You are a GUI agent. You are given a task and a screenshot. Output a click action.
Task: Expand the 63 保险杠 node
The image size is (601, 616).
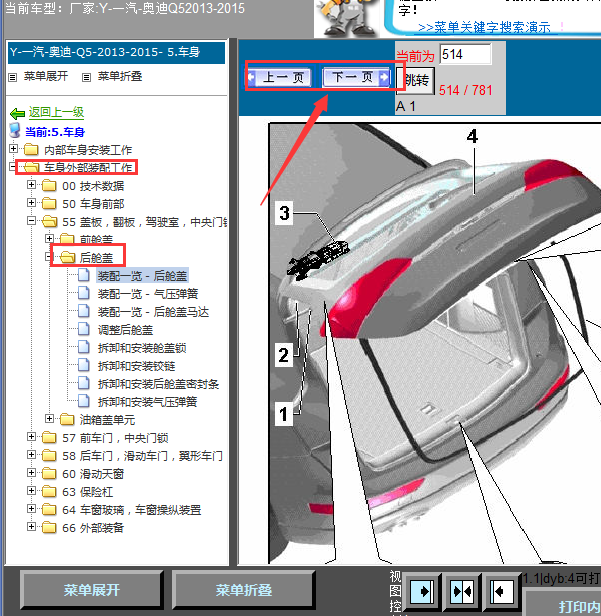[31, 490]
